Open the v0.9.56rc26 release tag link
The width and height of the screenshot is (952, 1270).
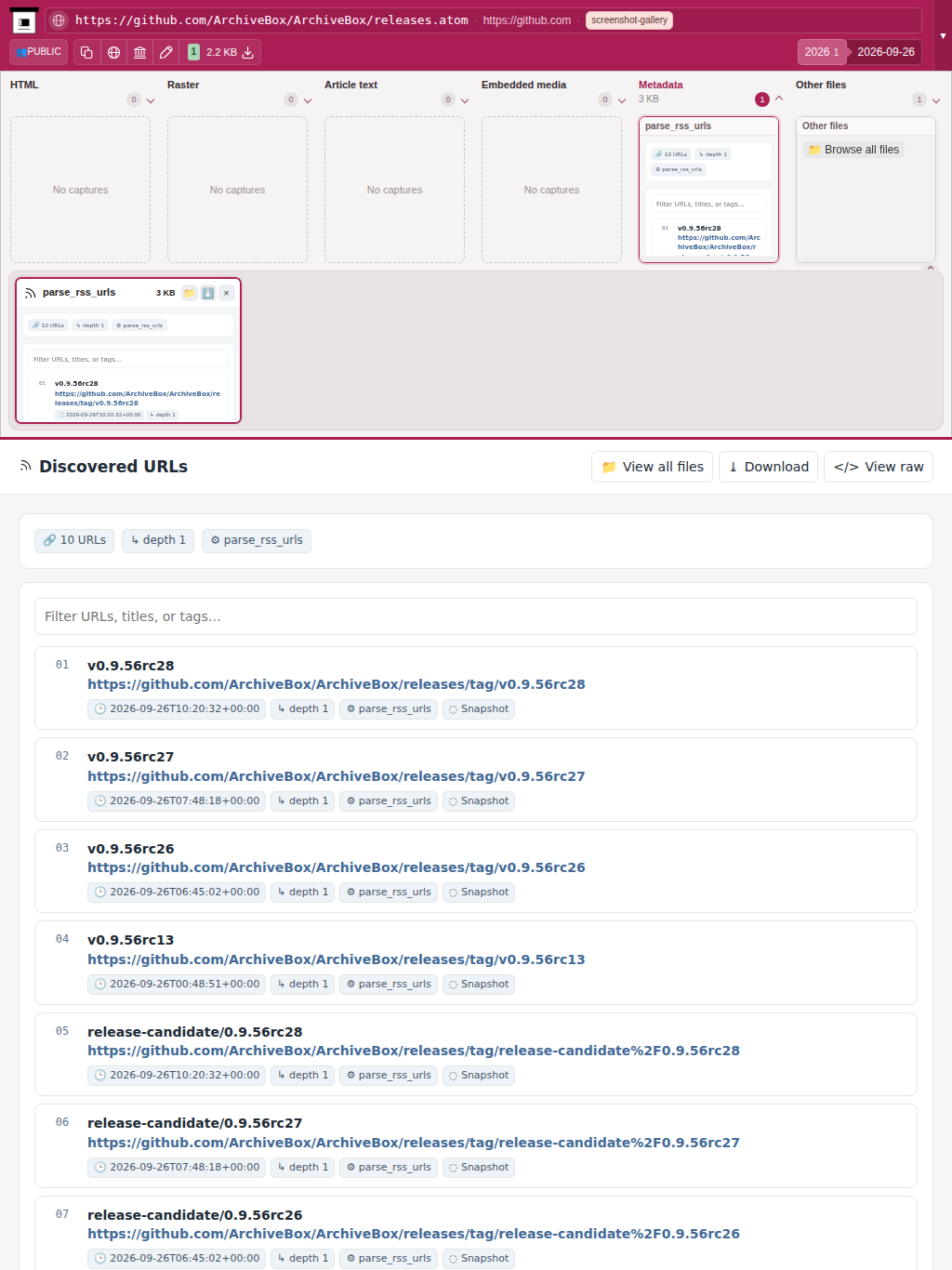(x=337, y=867)
